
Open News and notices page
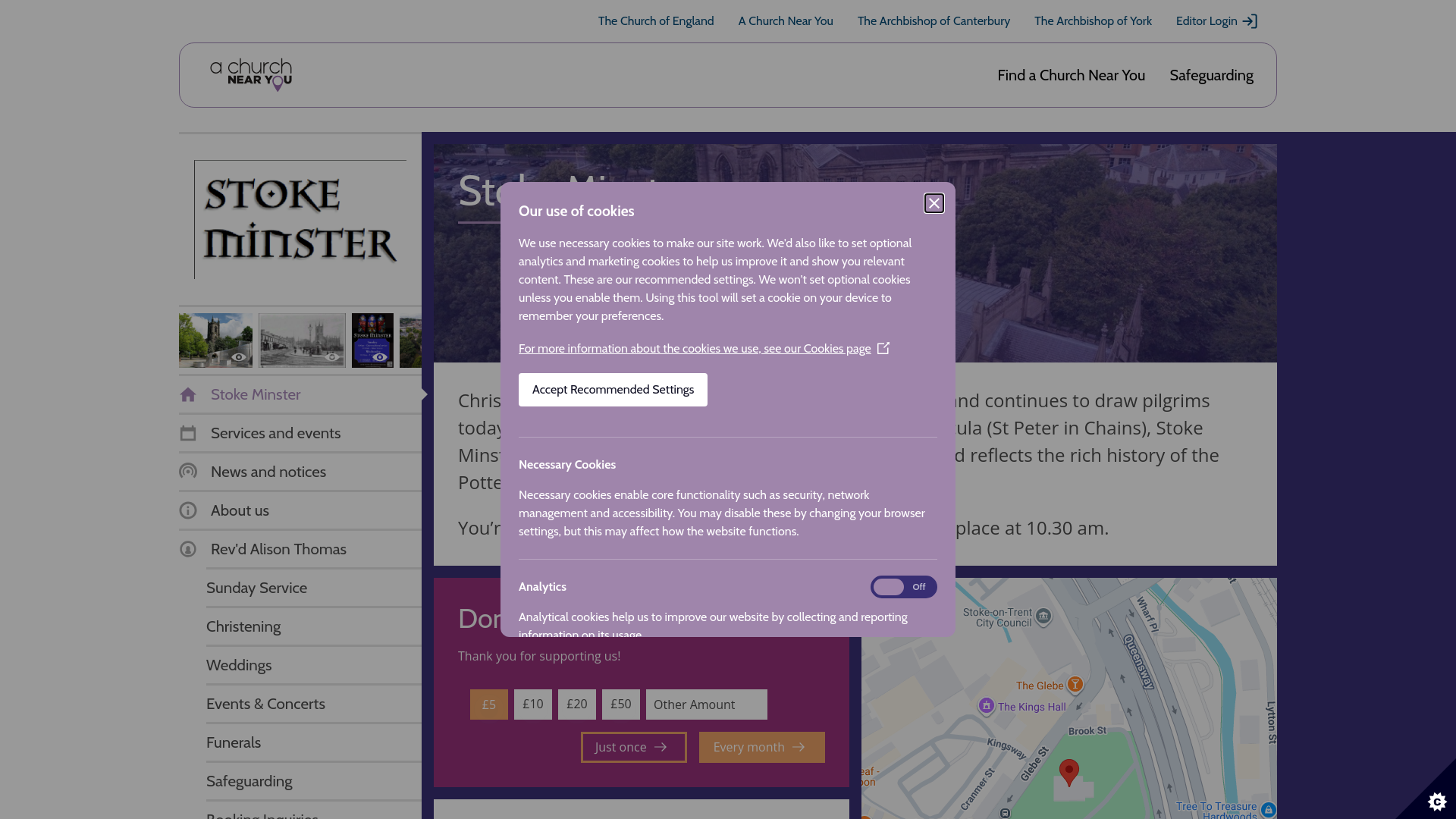pyautogui.click(x=300, y=472)
